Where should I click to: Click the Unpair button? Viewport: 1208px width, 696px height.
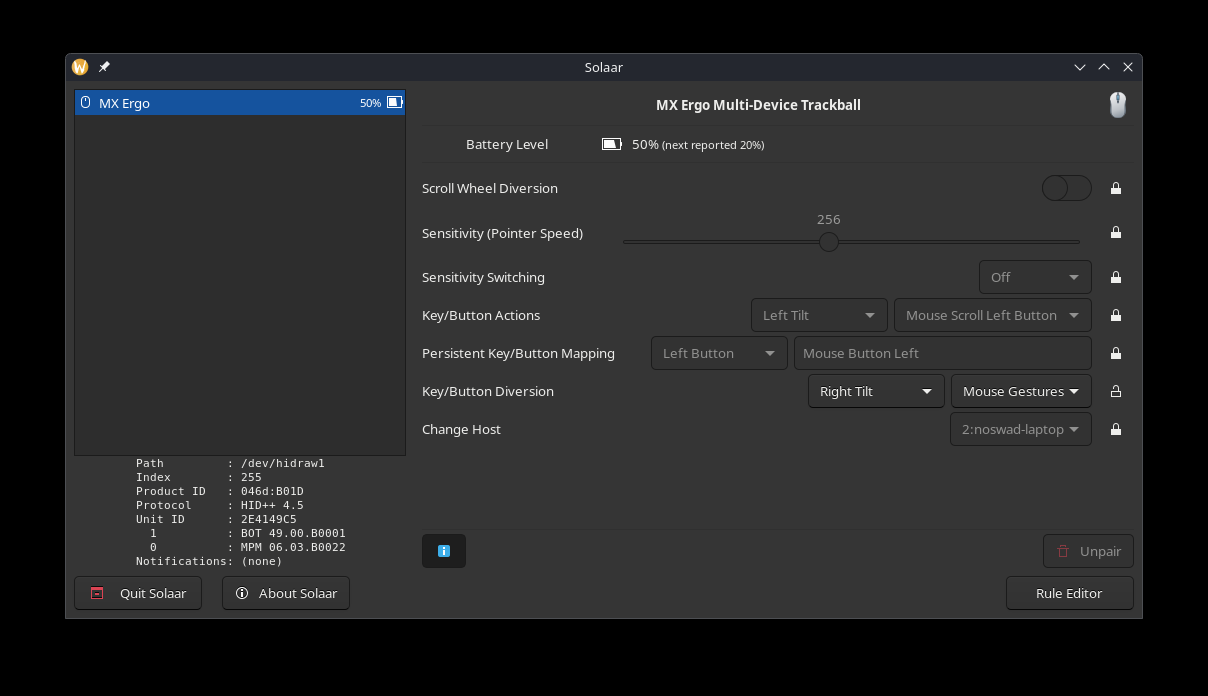[x=1088, y=551]
